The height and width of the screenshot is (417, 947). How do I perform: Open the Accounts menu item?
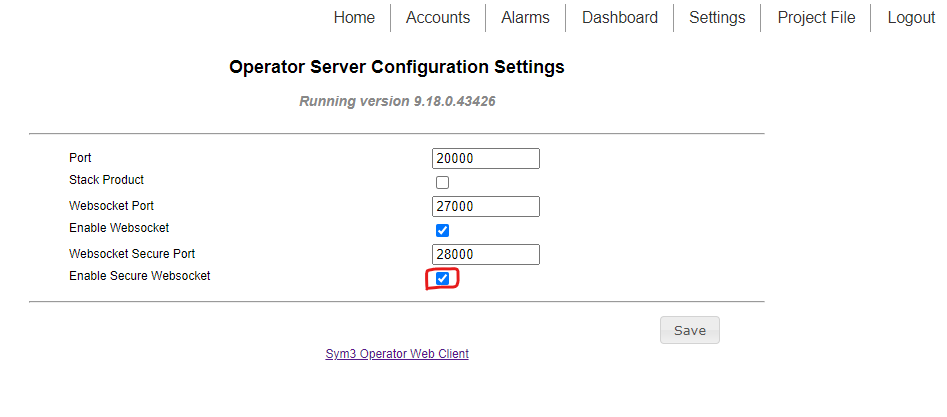click(438, 18)
